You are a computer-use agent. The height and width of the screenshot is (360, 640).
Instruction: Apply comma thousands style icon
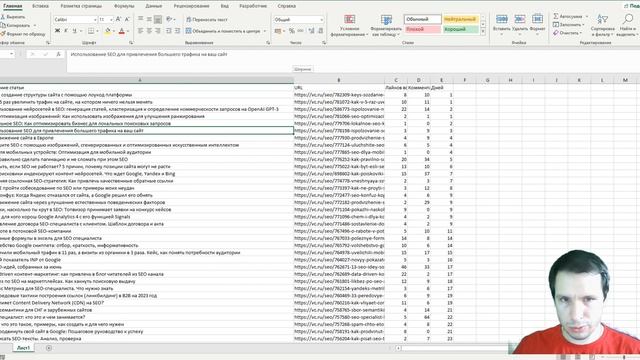click(x=301, y=31)
